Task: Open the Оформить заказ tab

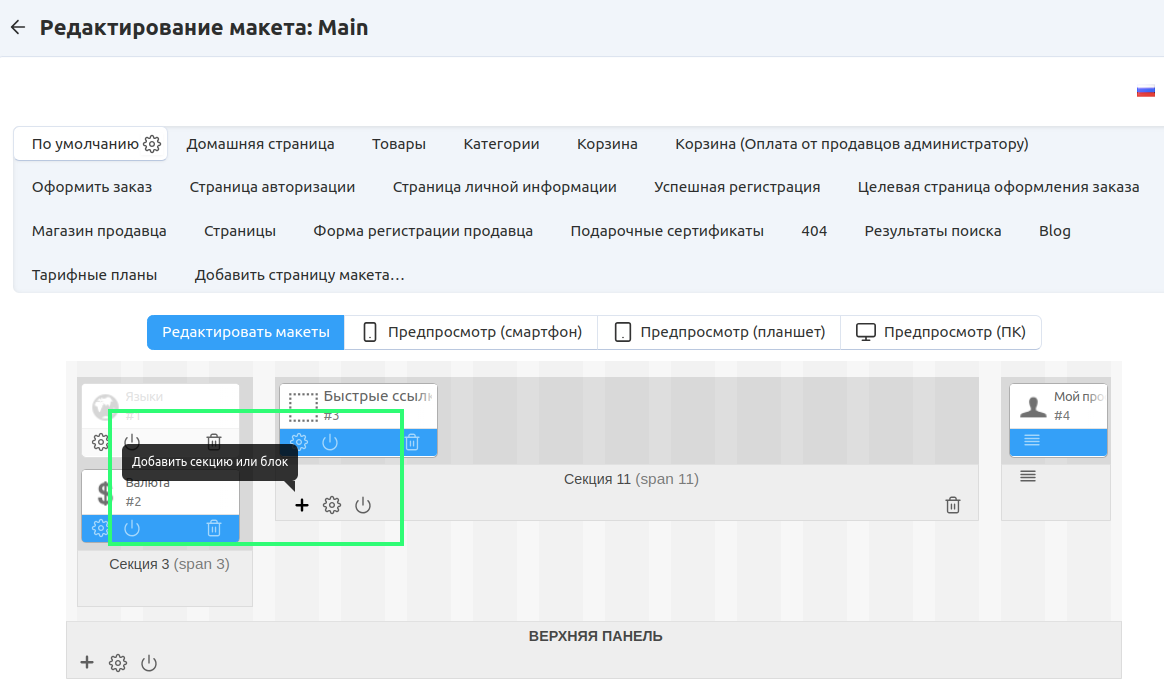Action: point(92,187)
